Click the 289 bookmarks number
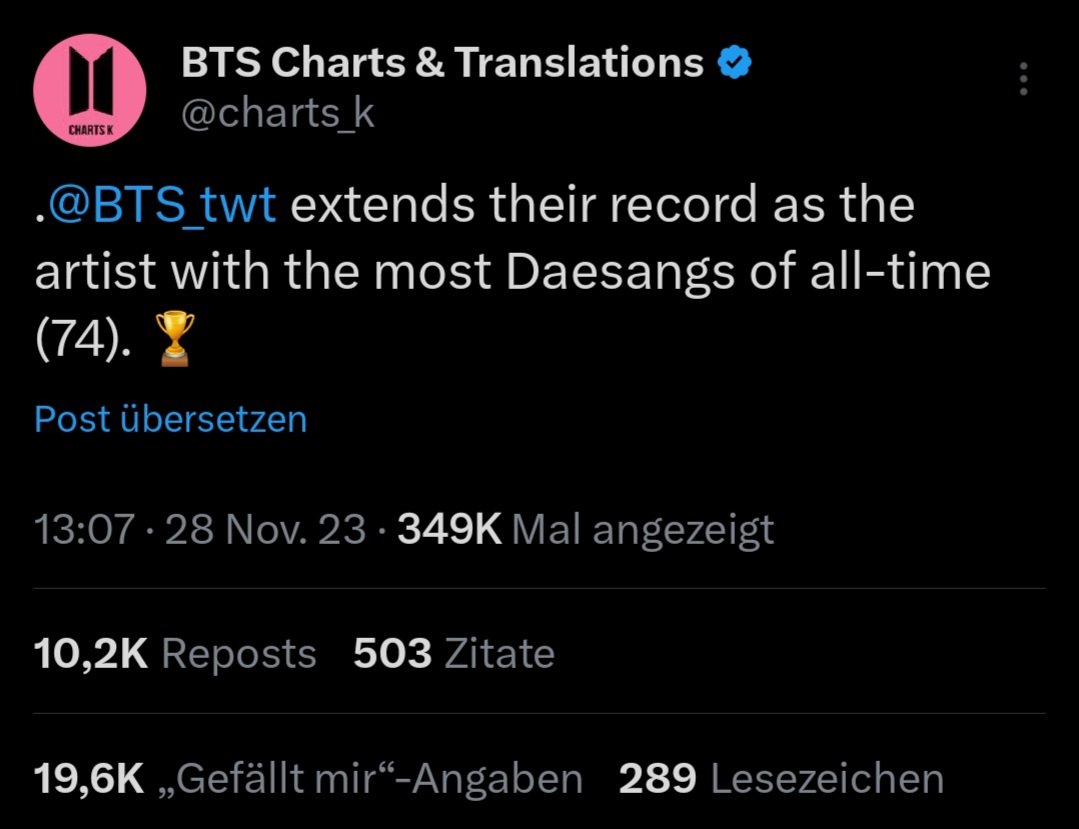The image size is (1079, 829). point(657,779)
